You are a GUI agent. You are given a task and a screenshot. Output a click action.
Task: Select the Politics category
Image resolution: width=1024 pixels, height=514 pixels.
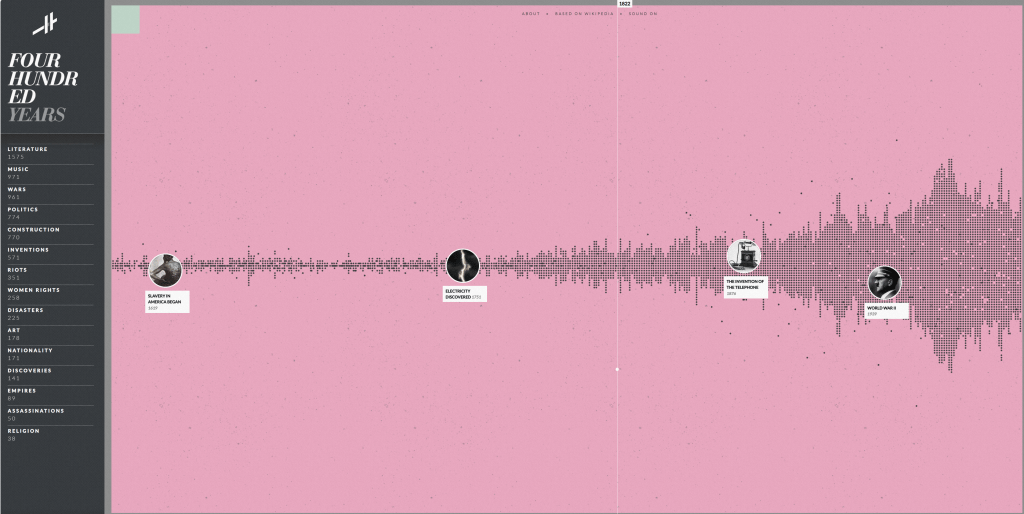point(23,209)
